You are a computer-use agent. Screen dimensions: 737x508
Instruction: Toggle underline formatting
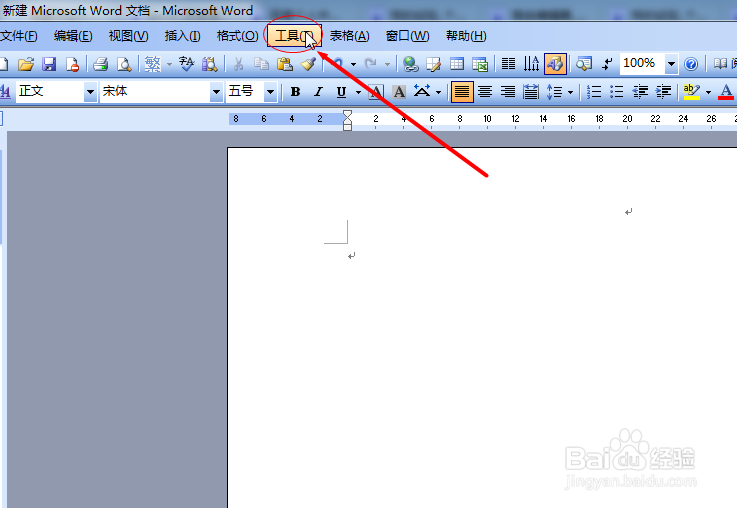click(341, 92)
